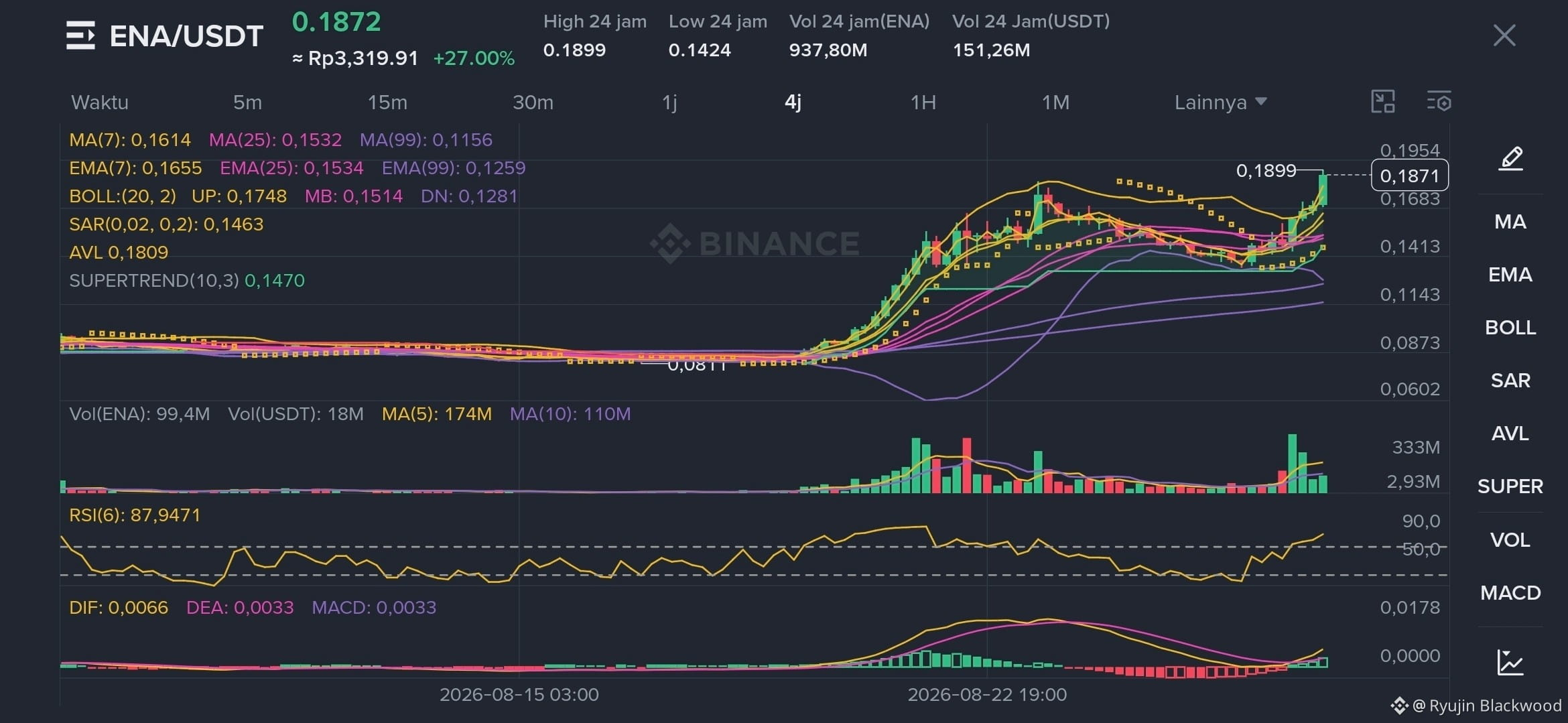Click the MACD: 0,0033 label
This screenshot has width=1568, height=723.
pos(374,608)
